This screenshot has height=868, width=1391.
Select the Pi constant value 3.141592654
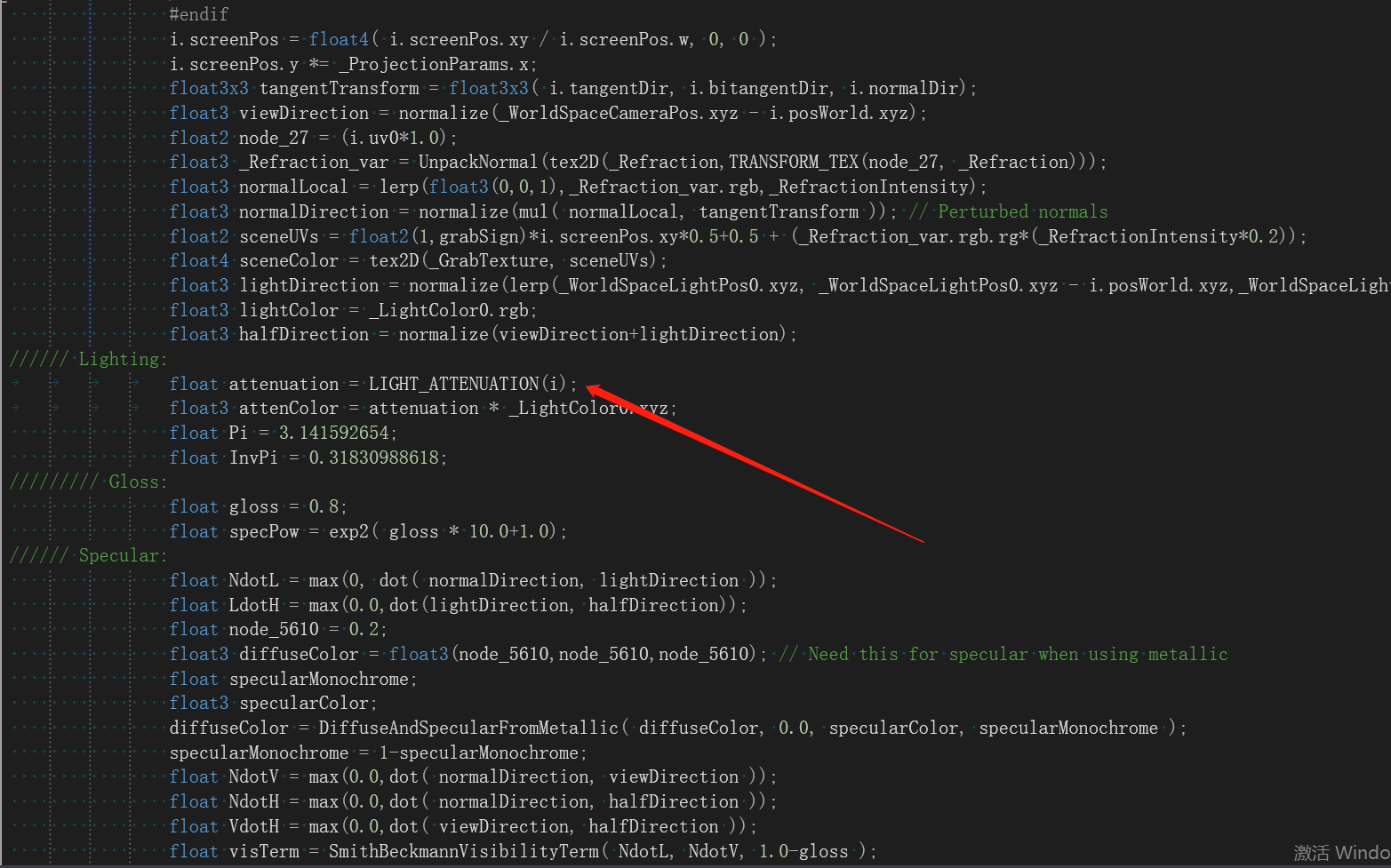pyautogui.click(x=334, y=432)
